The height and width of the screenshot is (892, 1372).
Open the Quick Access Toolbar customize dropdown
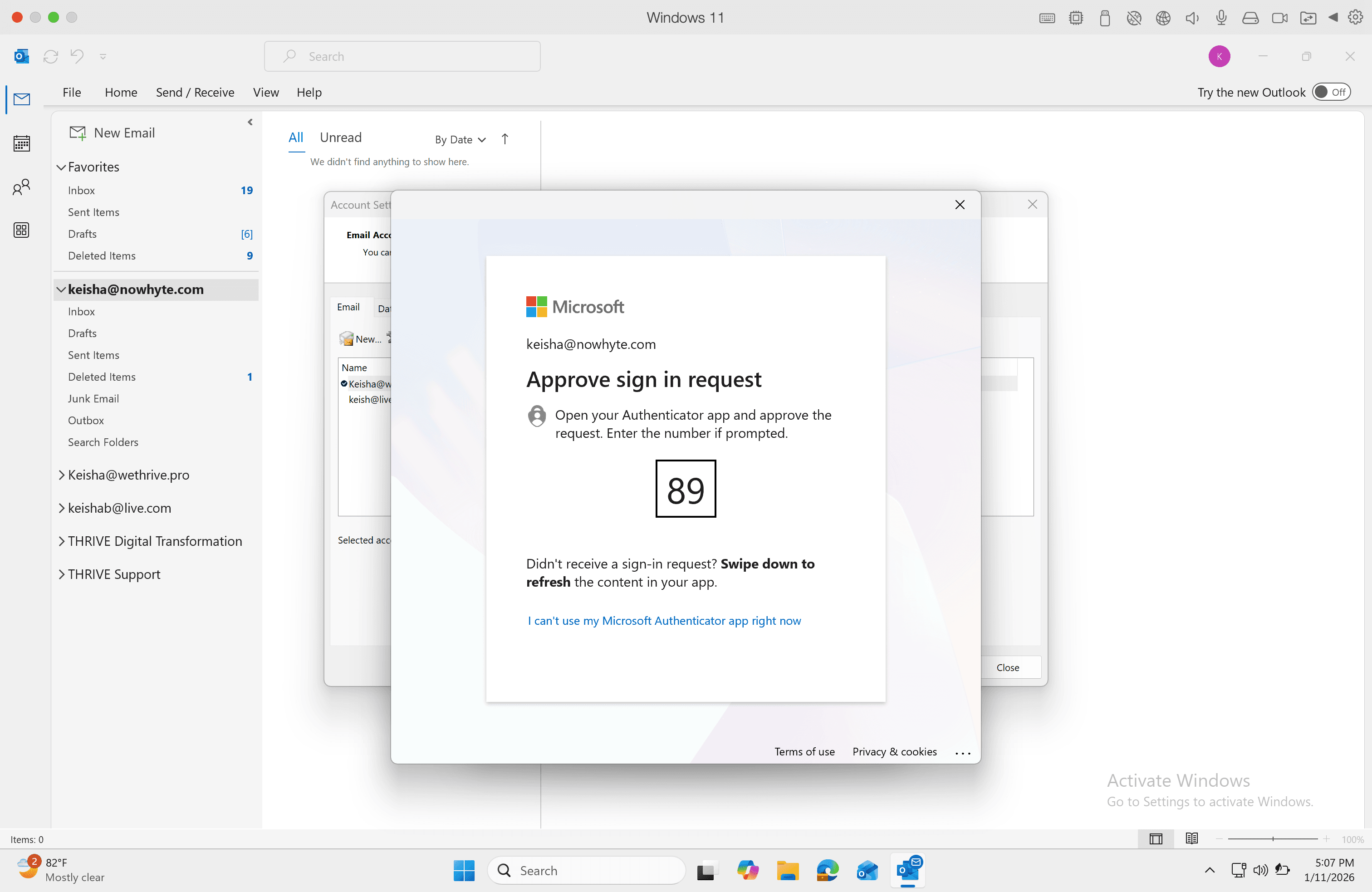[103, 57]
